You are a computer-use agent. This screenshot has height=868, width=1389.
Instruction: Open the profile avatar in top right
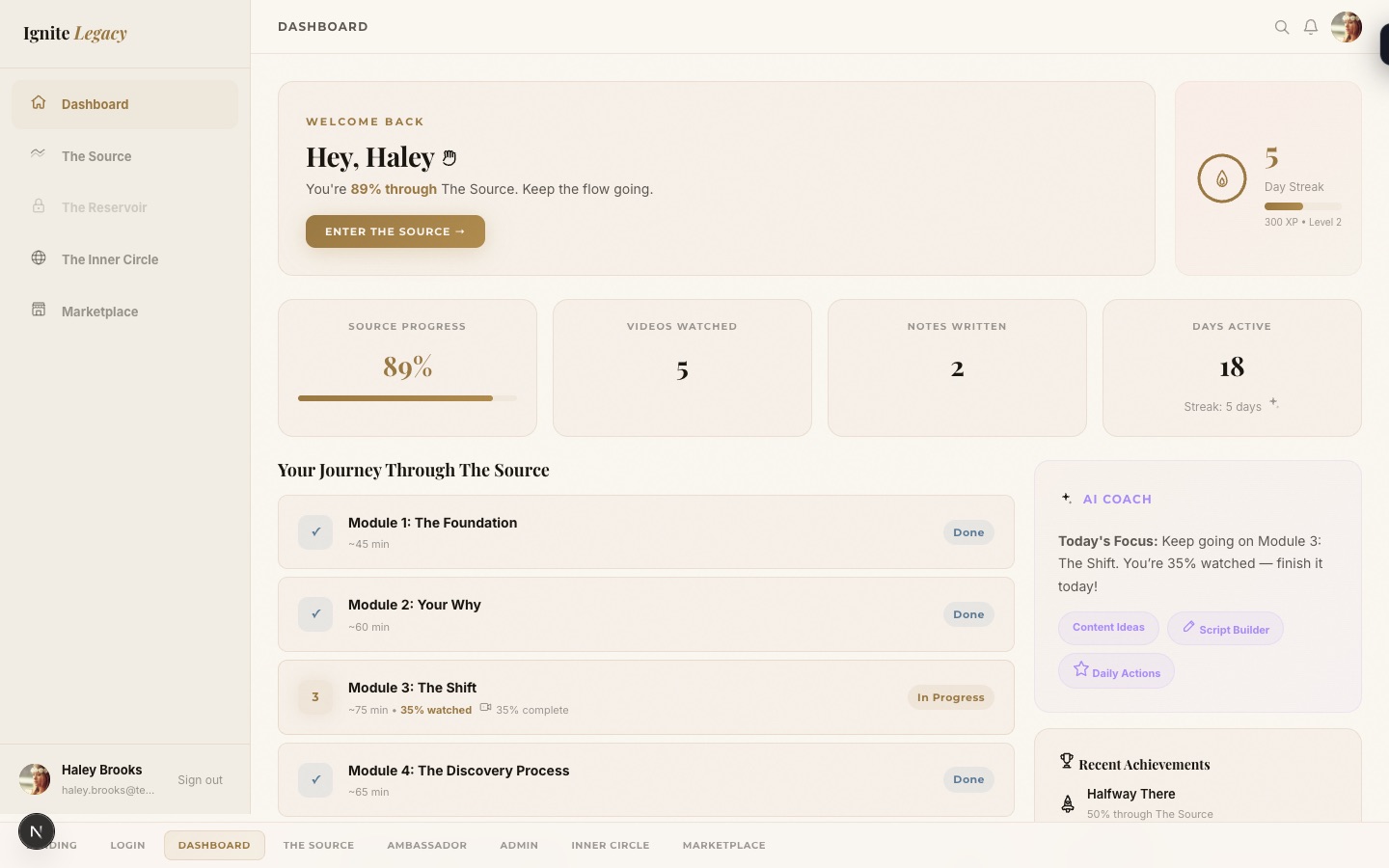(x=1347, y=27)
